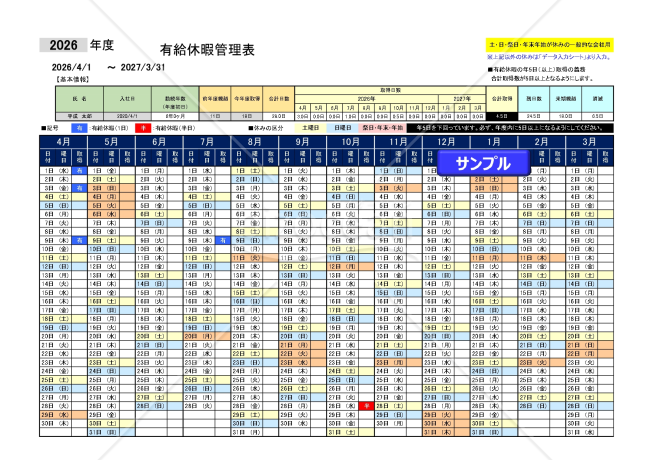The width and height of the screenshot is (650, 460).
Task: Click September 21日 (月) holiday cell
Action: 303,345
